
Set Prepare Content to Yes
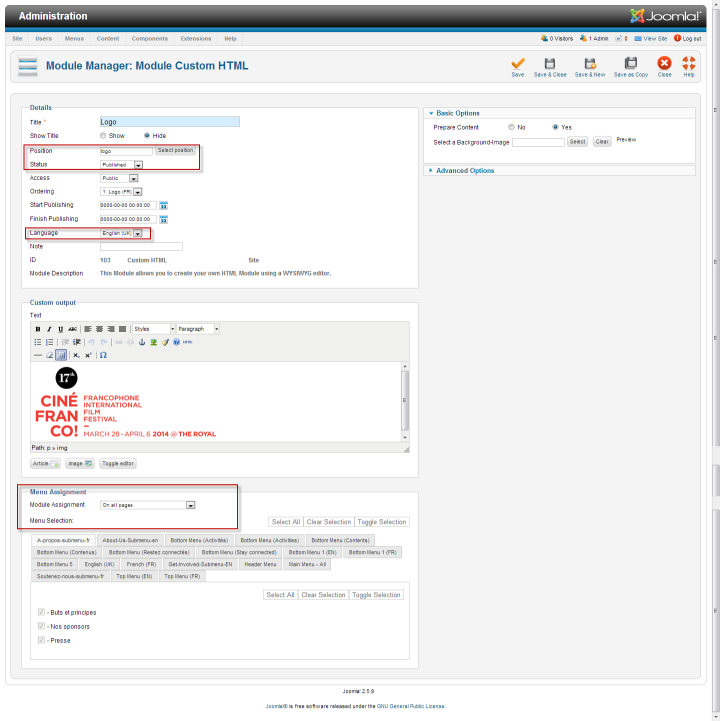555,127
